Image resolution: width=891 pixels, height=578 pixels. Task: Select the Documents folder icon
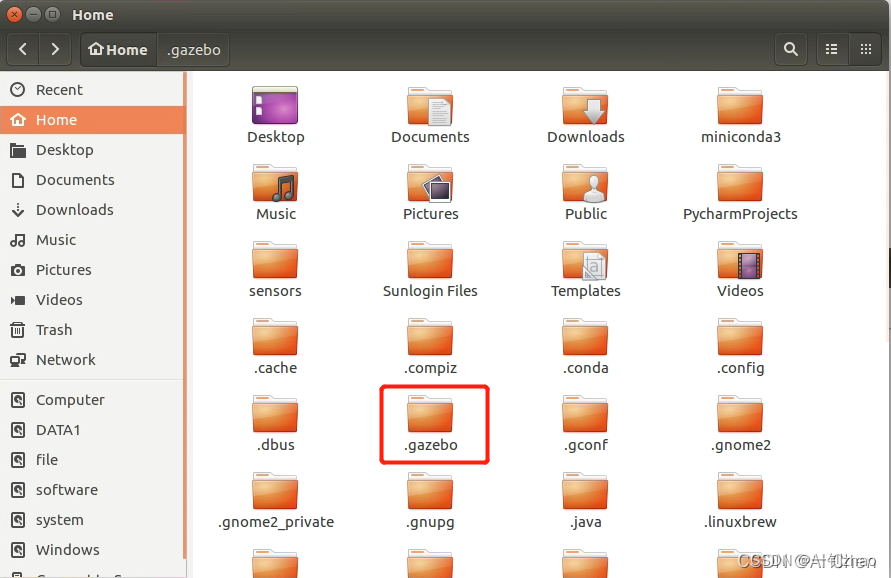tap(430, 115)
